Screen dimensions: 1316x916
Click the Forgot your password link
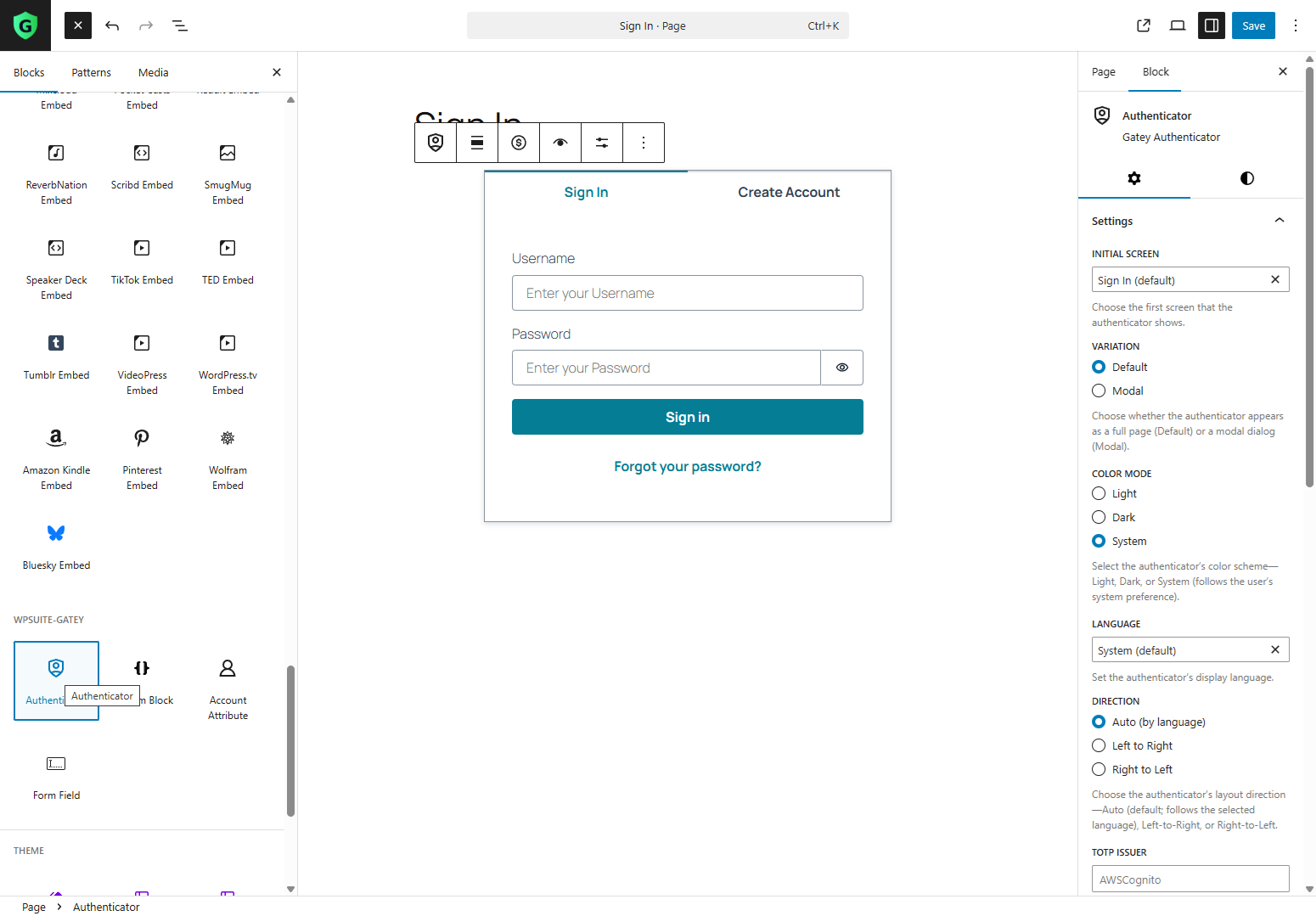688,466
